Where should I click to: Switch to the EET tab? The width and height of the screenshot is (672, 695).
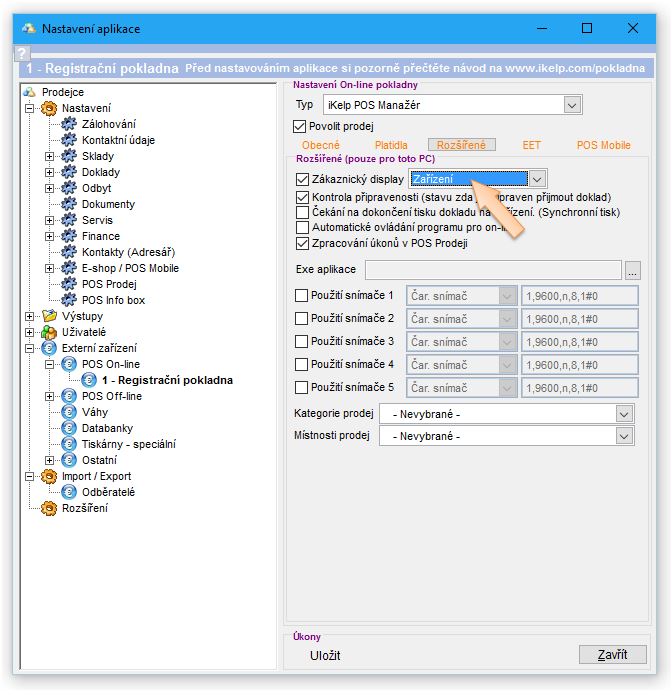(531, 145)
